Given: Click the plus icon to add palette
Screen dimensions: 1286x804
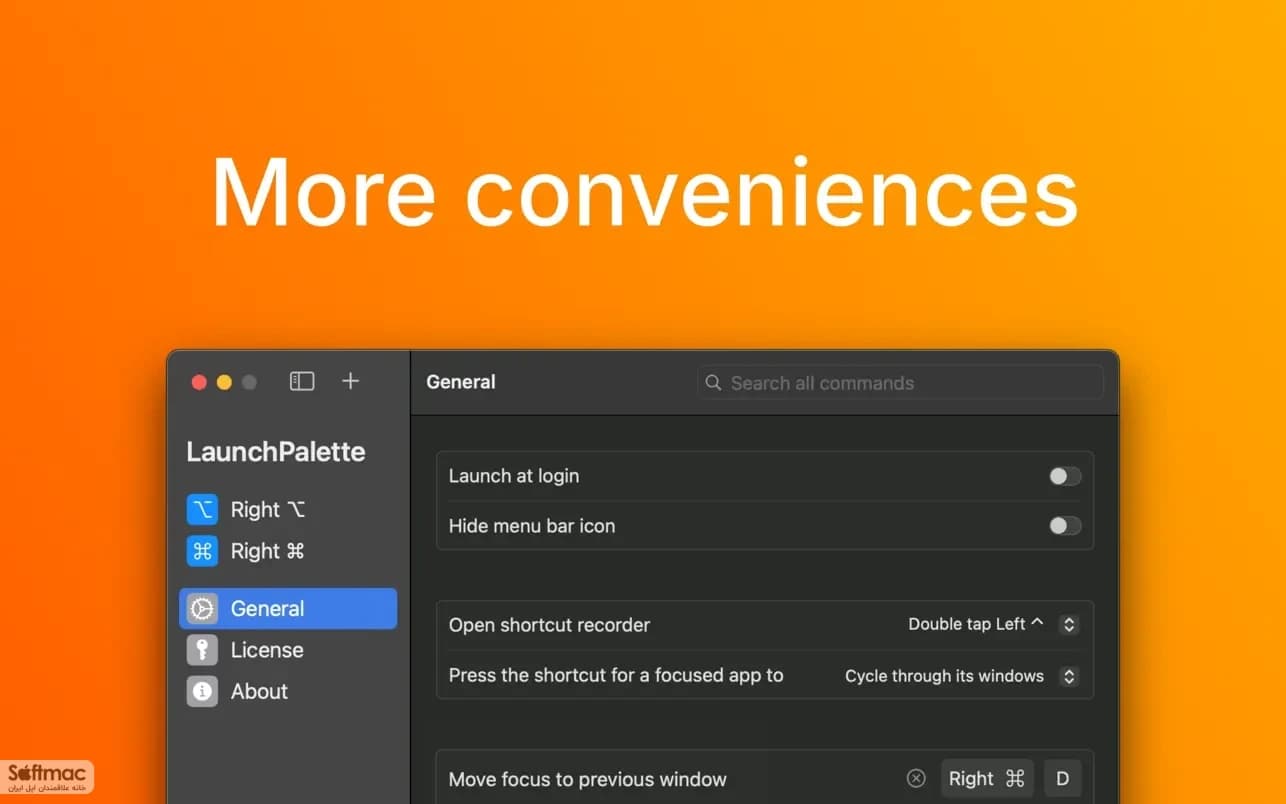Looking at the screenshot, I should [x=350, y=381].
